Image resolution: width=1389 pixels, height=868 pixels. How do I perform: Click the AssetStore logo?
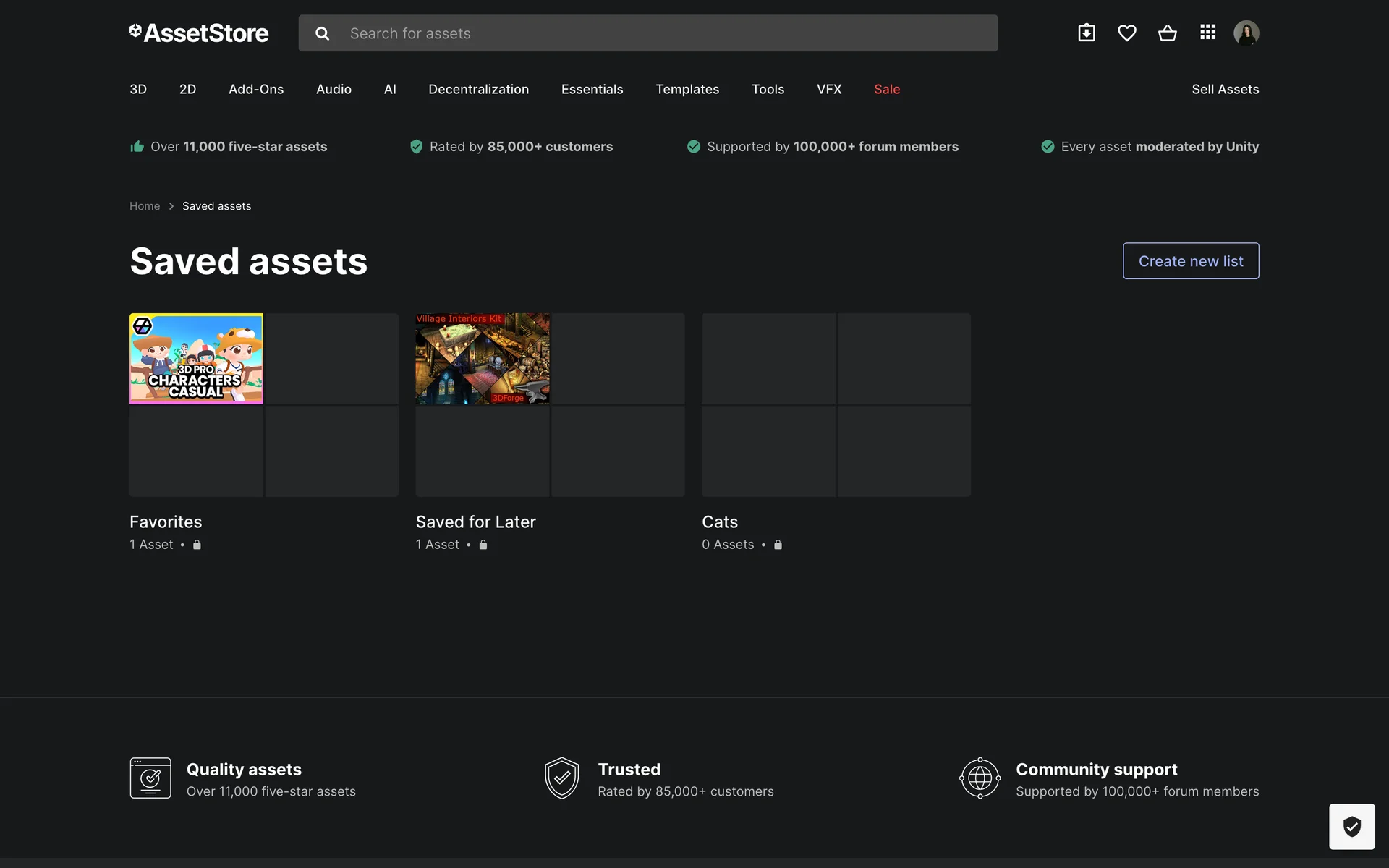[x=199, y=33]
